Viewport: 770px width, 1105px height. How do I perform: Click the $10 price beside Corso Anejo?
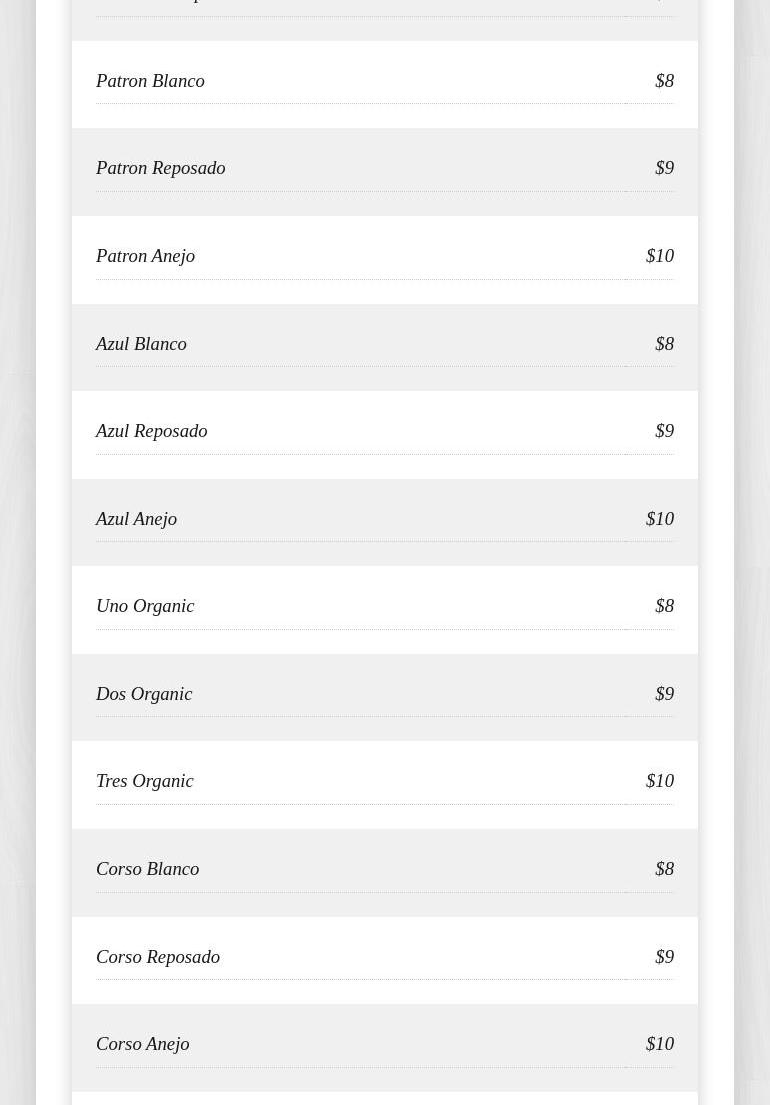pos(660,1044)
